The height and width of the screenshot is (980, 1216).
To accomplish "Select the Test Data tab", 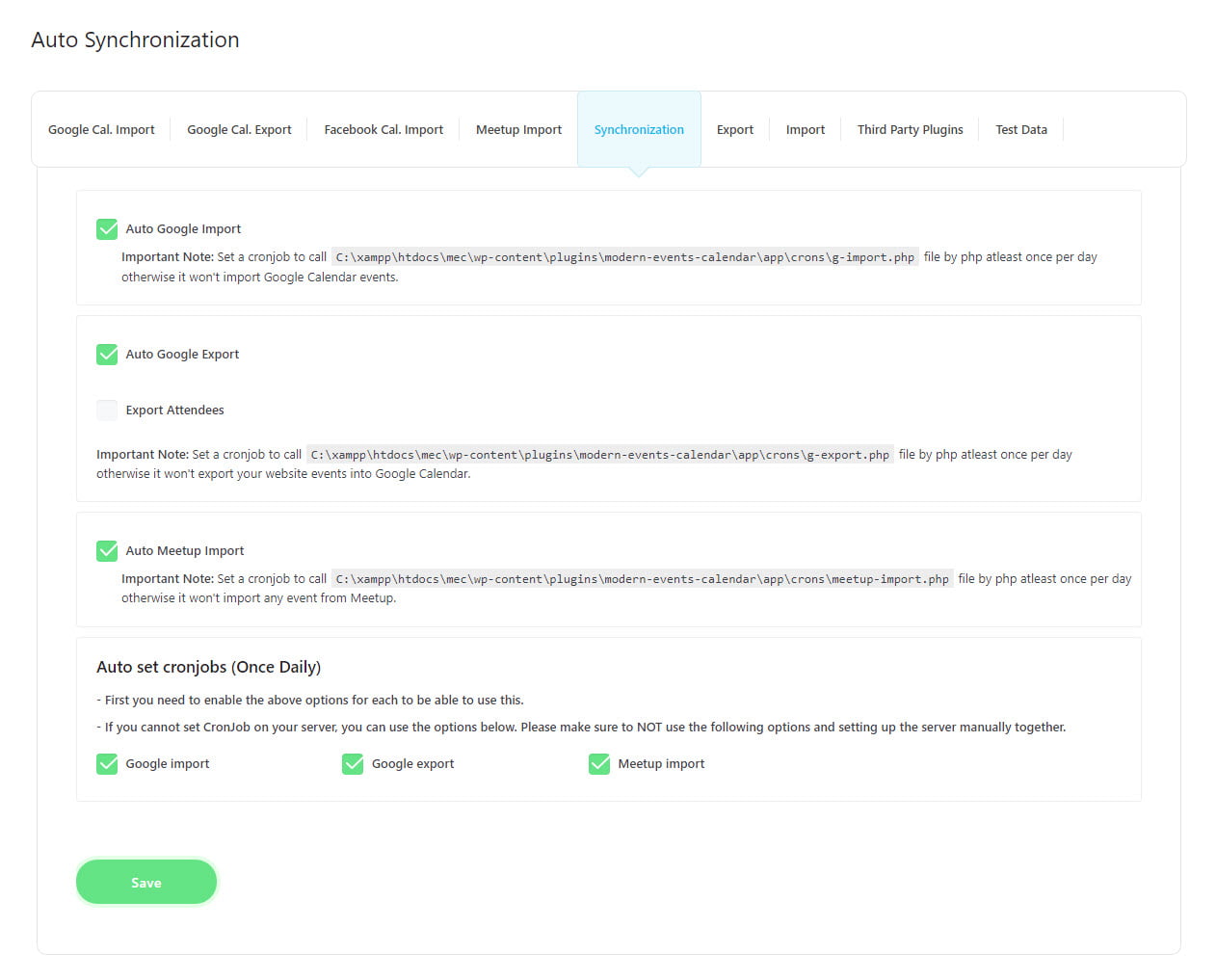I will tap(1021, 130).
